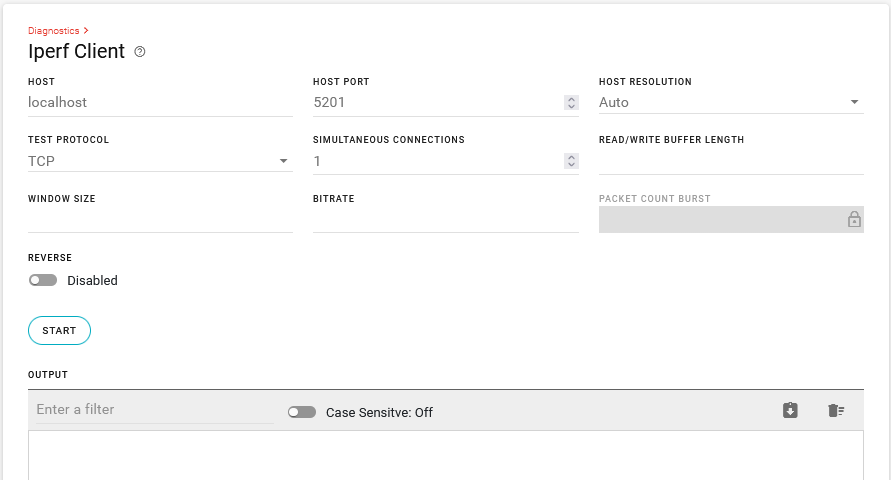891x480 pixels.
Task: Click the Host Port stepper arrows
Action: (571, 102)
